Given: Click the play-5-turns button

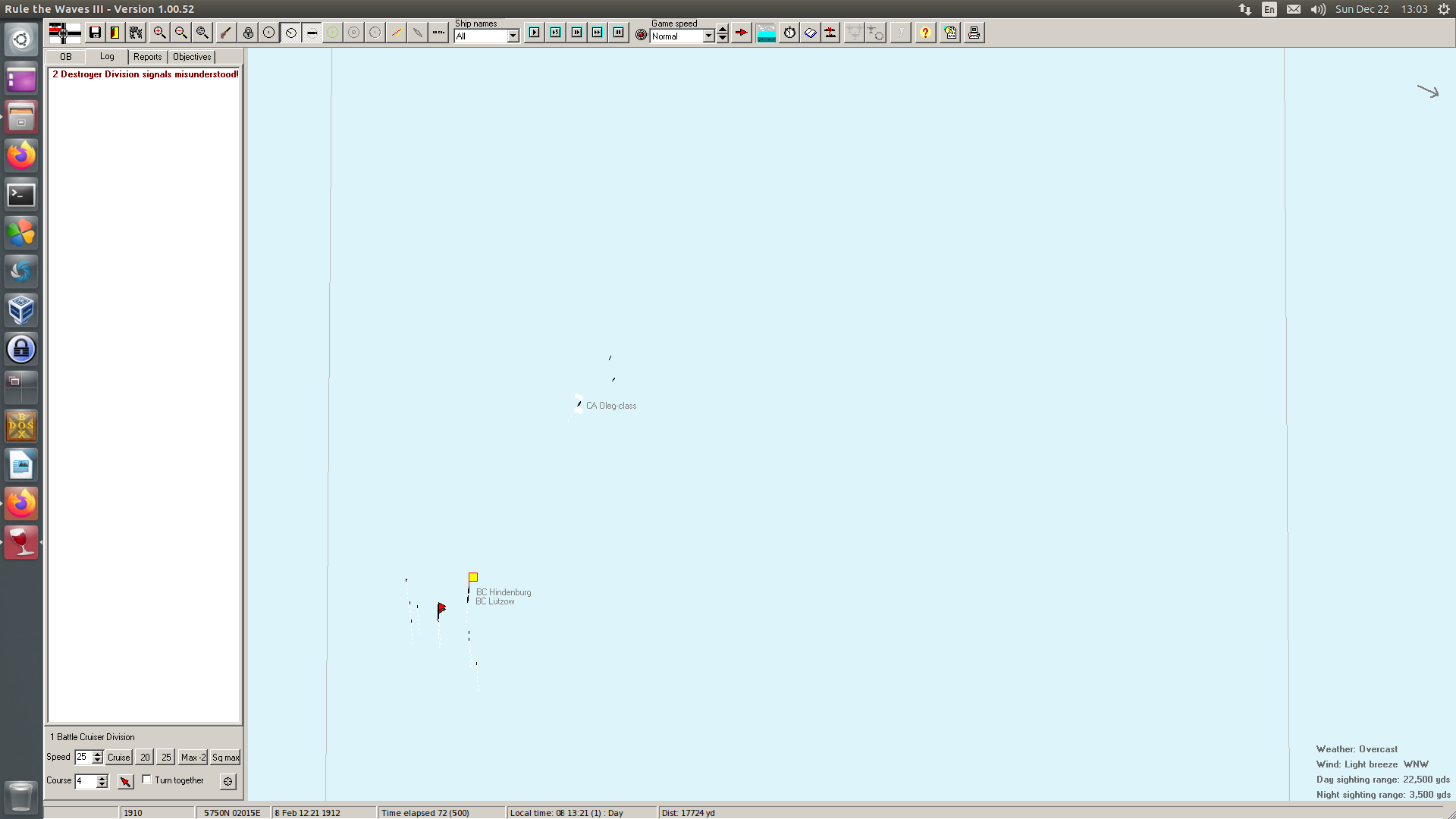Looking at the screenshot, I should tap(556, 33).
